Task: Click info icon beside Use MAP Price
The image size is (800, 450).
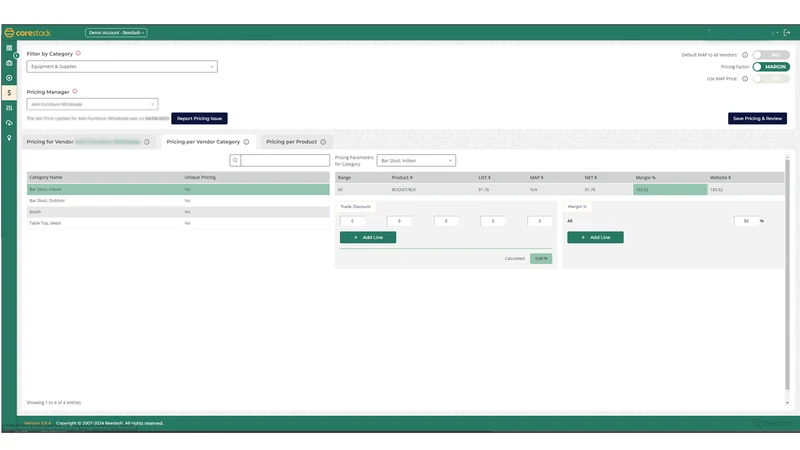Action: pos(745,79)
